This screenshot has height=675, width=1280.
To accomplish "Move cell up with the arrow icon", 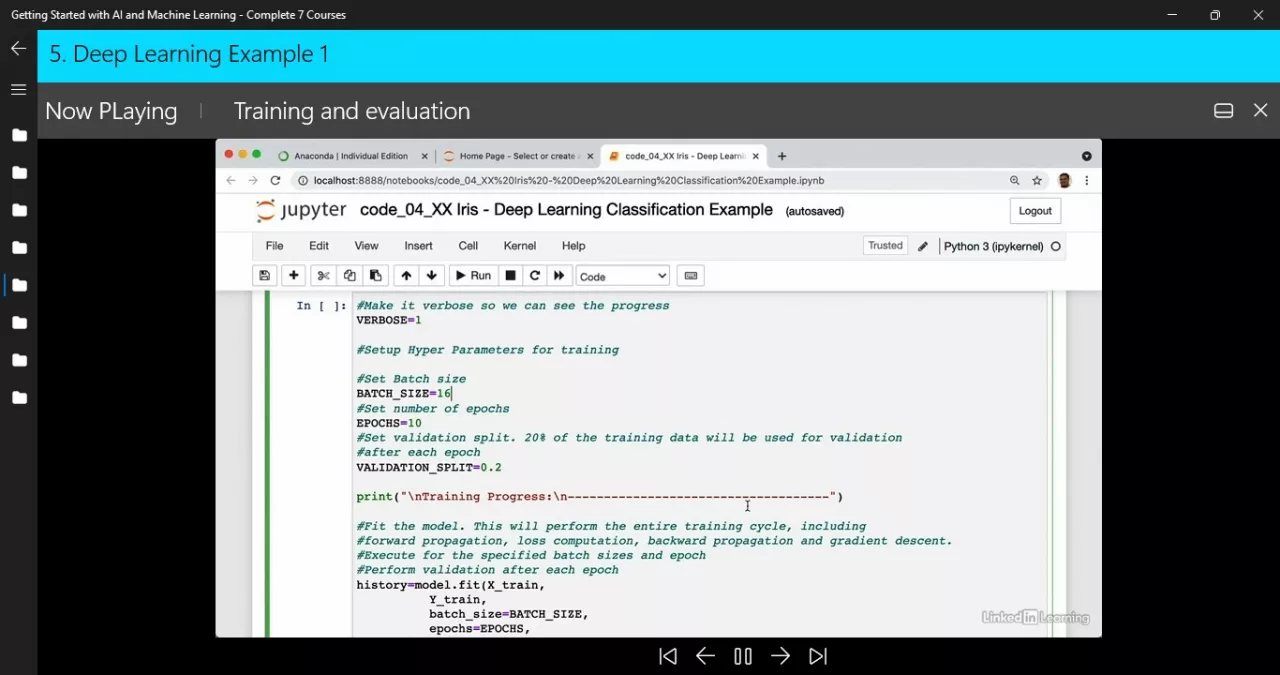I will coord(406,276).
